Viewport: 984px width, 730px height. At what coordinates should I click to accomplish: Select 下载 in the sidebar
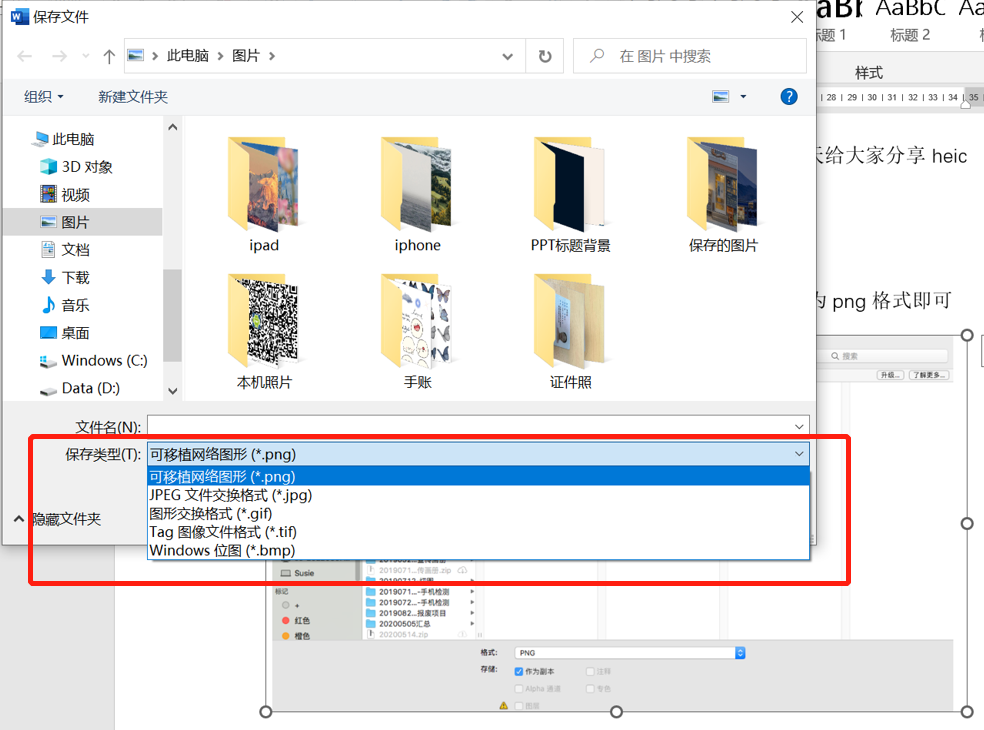coord(65,277)
